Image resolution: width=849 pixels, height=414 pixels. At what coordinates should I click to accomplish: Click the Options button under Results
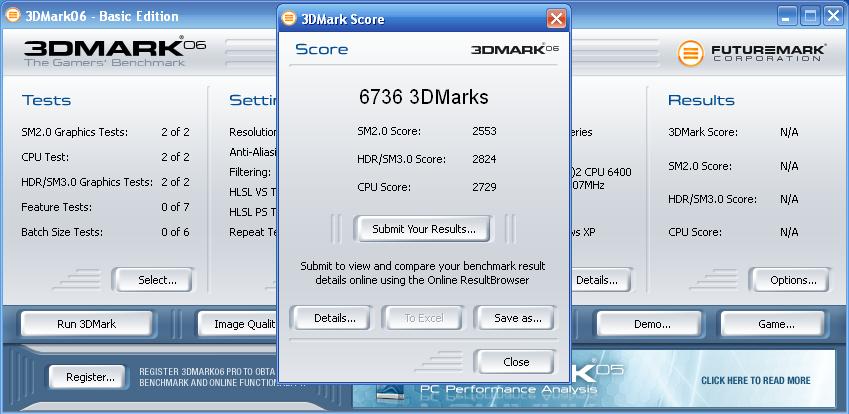coord(789,280)
